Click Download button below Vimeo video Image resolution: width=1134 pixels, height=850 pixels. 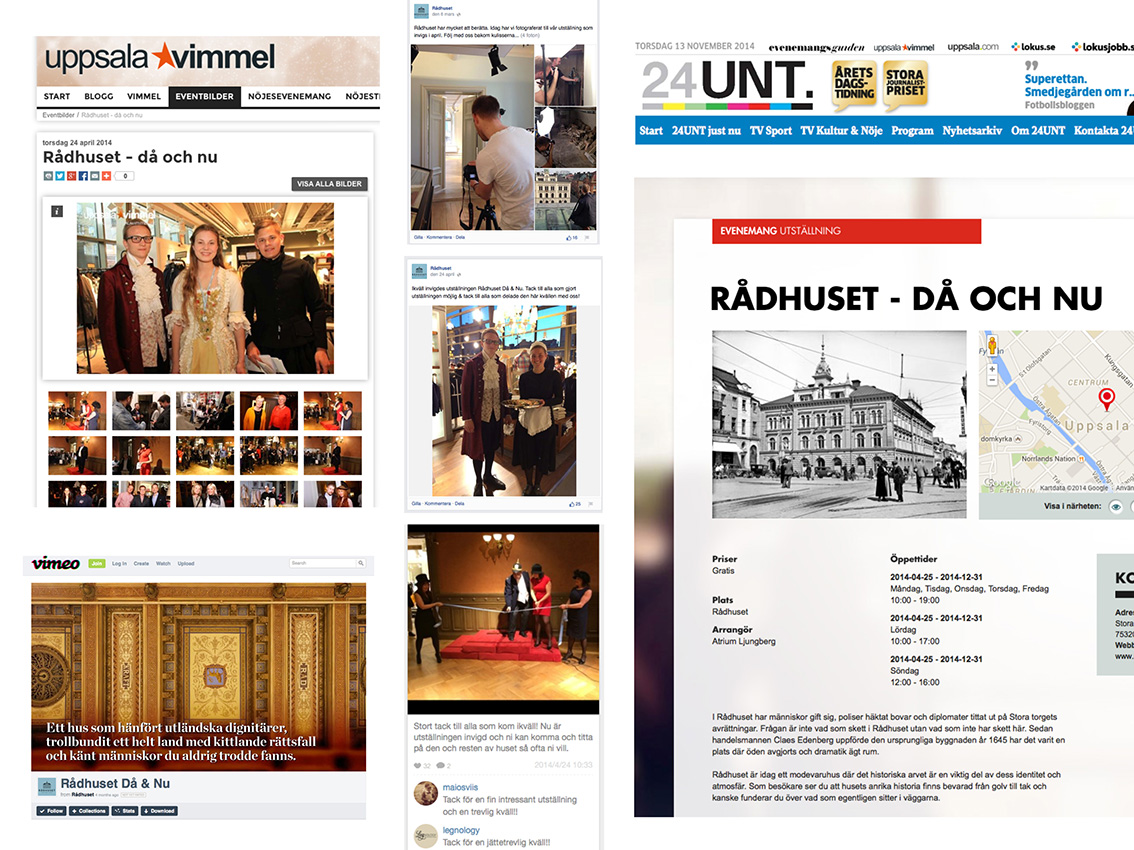click(159, 811)
